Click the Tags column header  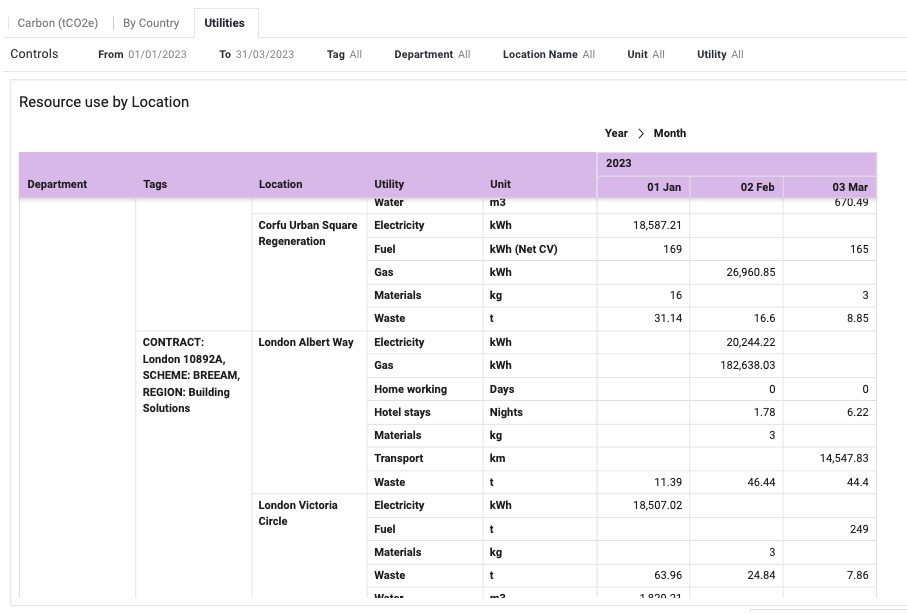(155, 184)
